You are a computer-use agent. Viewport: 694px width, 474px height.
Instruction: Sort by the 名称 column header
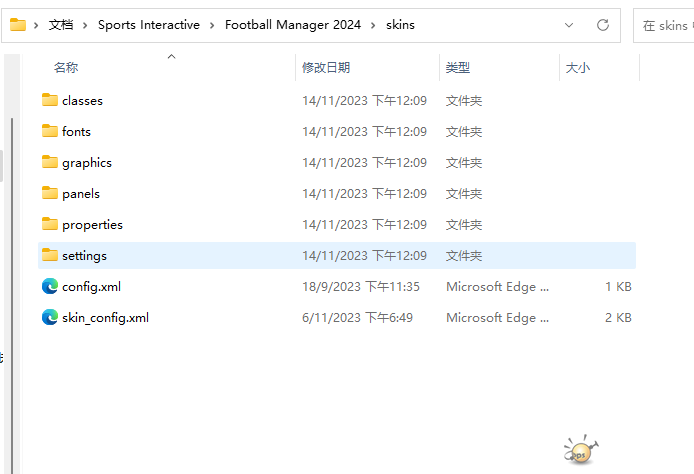[x=66, y=68]
